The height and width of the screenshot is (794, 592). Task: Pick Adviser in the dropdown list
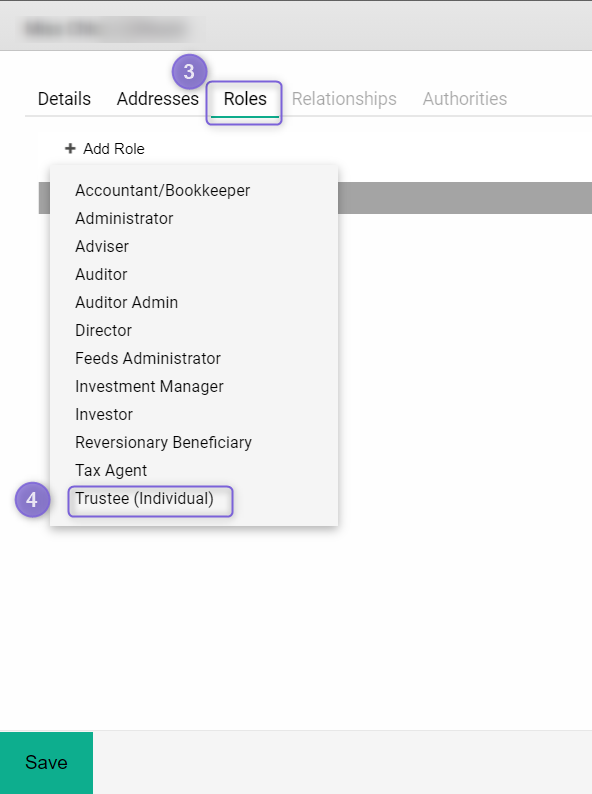point(102,246)
